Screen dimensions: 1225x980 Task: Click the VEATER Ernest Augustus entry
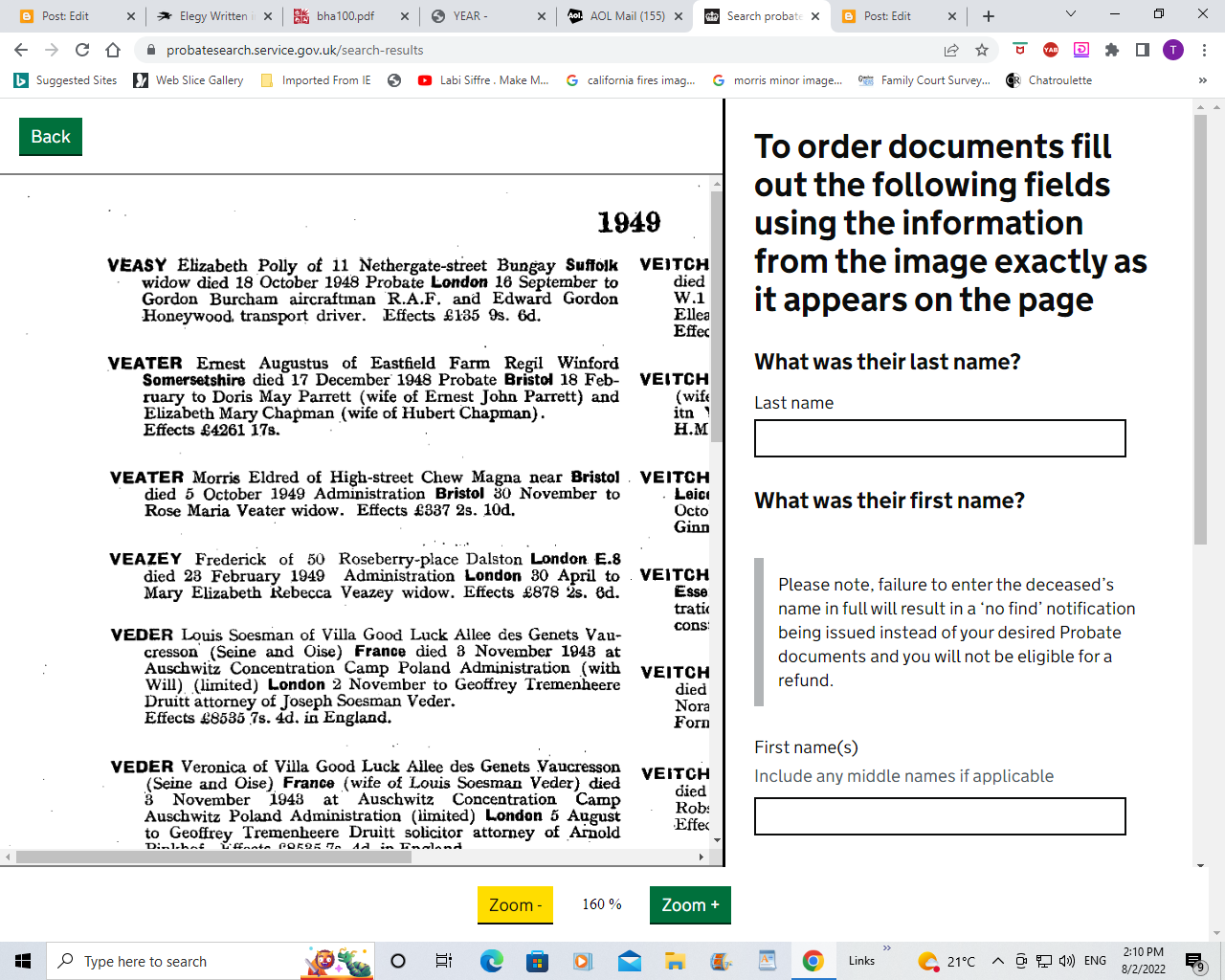pyautogui.click(x=364, y=396)
